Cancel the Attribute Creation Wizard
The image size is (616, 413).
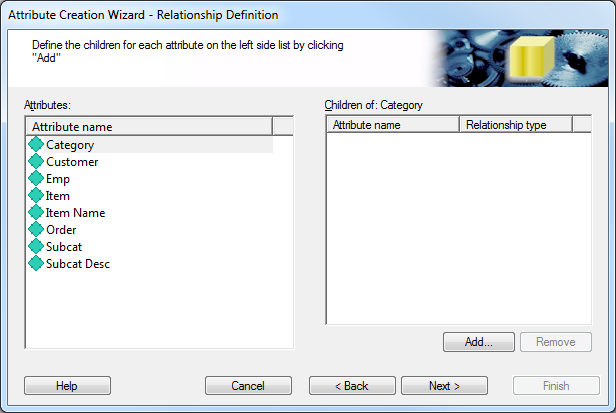(248, 386)
